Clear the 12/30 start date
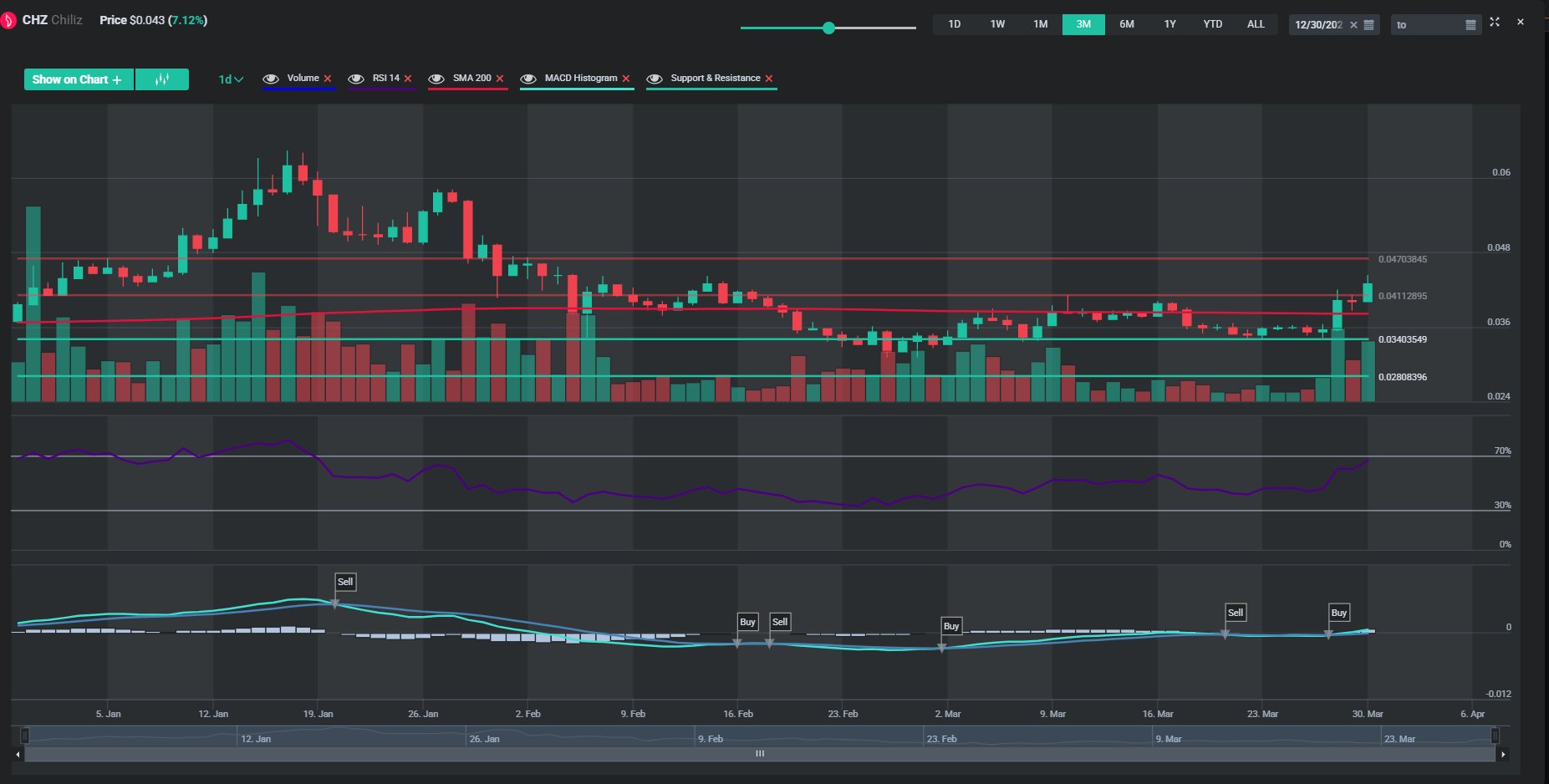 point(1353,25)
